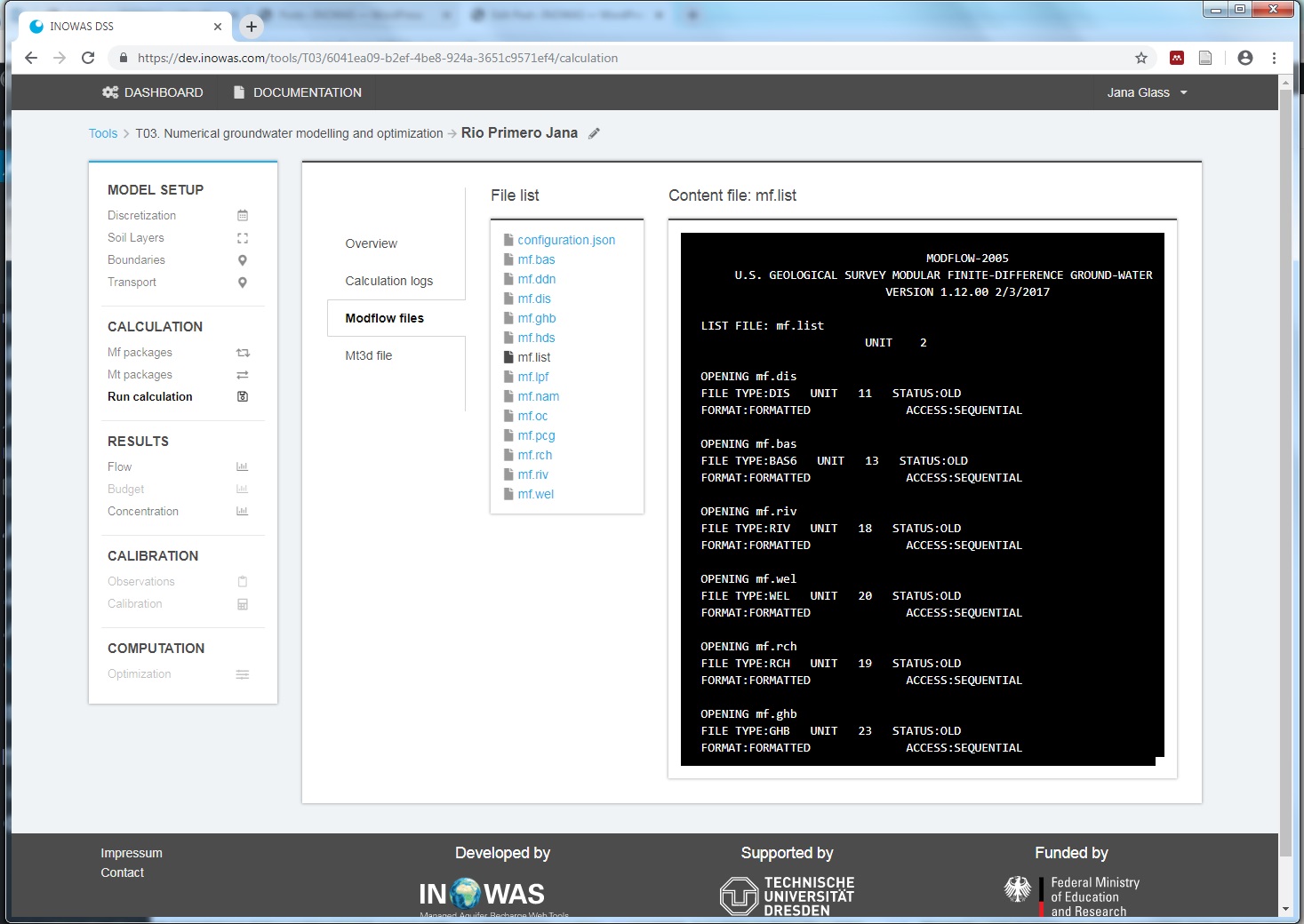The height and width of the screenshot is (924, 1304).
Task: Open the Chrome profile account menu
Action: 1244,58
